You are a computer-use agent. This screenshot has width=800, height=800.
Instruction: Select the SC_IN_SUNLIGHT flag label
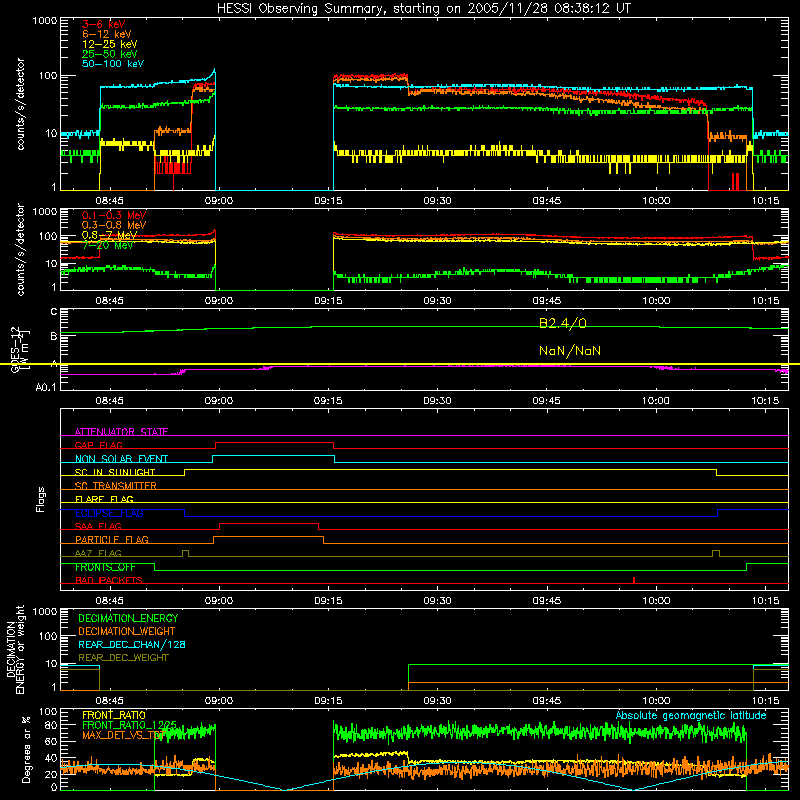coord(115,472)
